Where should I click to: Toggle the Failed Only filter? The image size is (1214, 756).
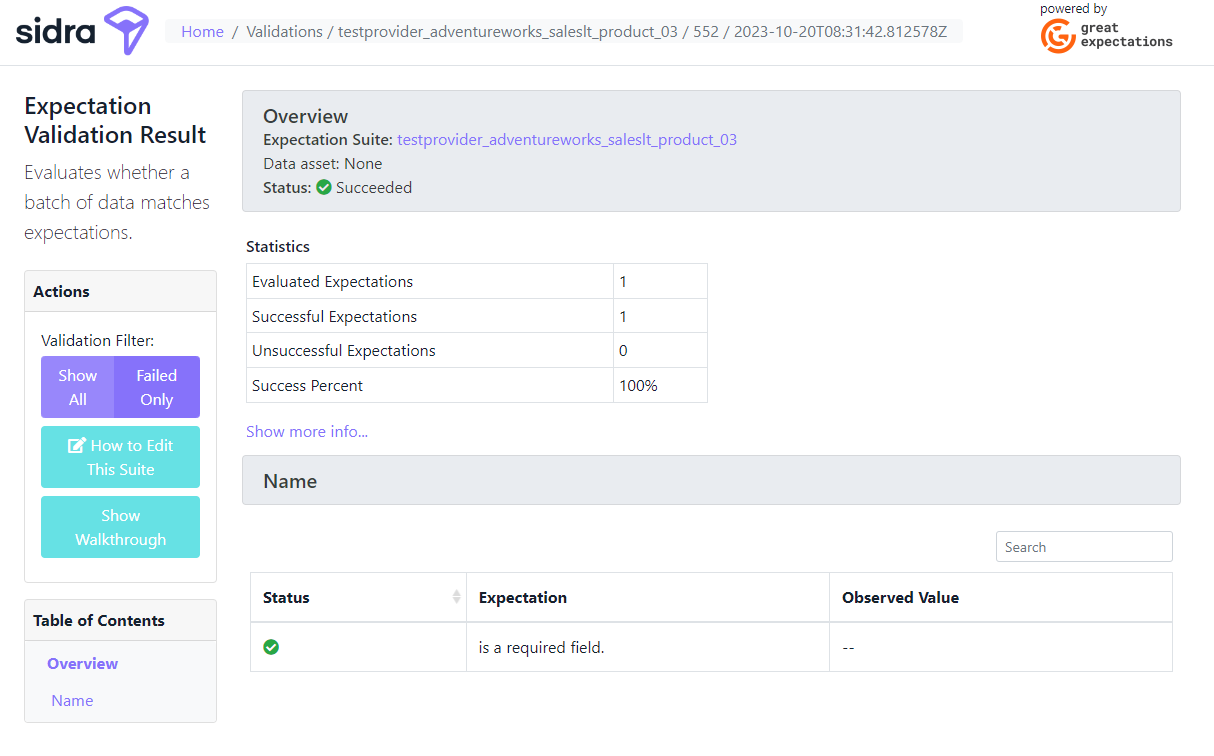coord(156,387)
